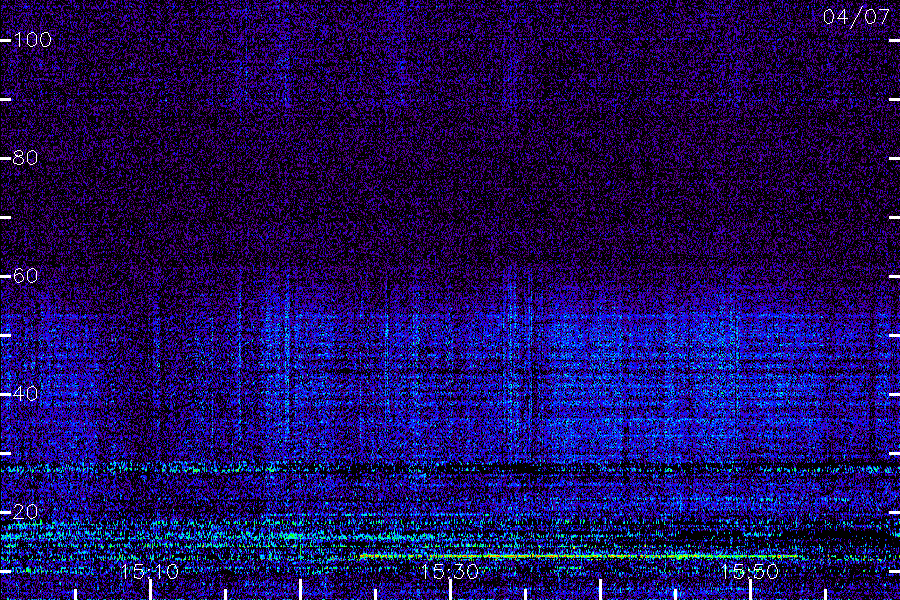Image resolution: width=900 pixels, height=600 pixels.
Task: Select the 60 frequency axis label
Action: click(25, 276)
